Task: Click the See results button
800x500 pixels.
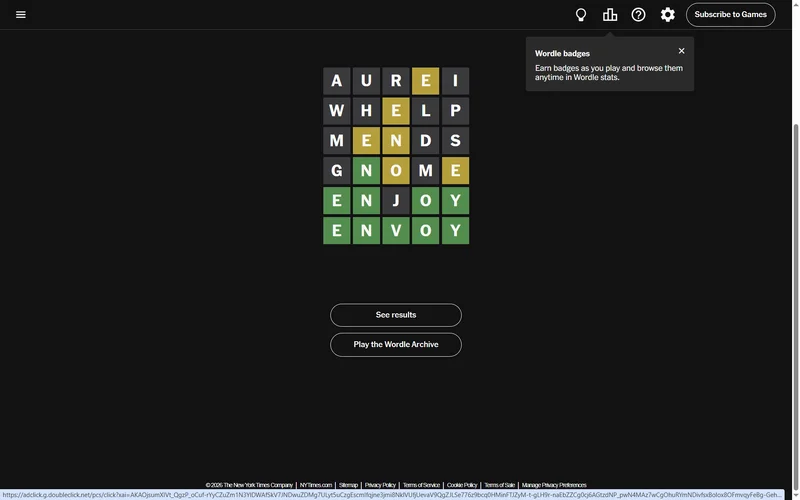Action: point(396,315)
